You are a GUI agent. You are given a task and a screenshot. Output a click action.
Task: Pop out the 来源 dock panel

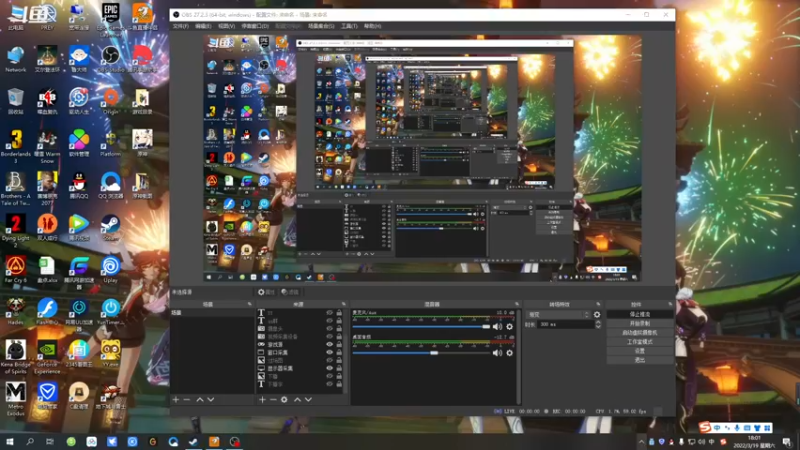coord(343,304)
